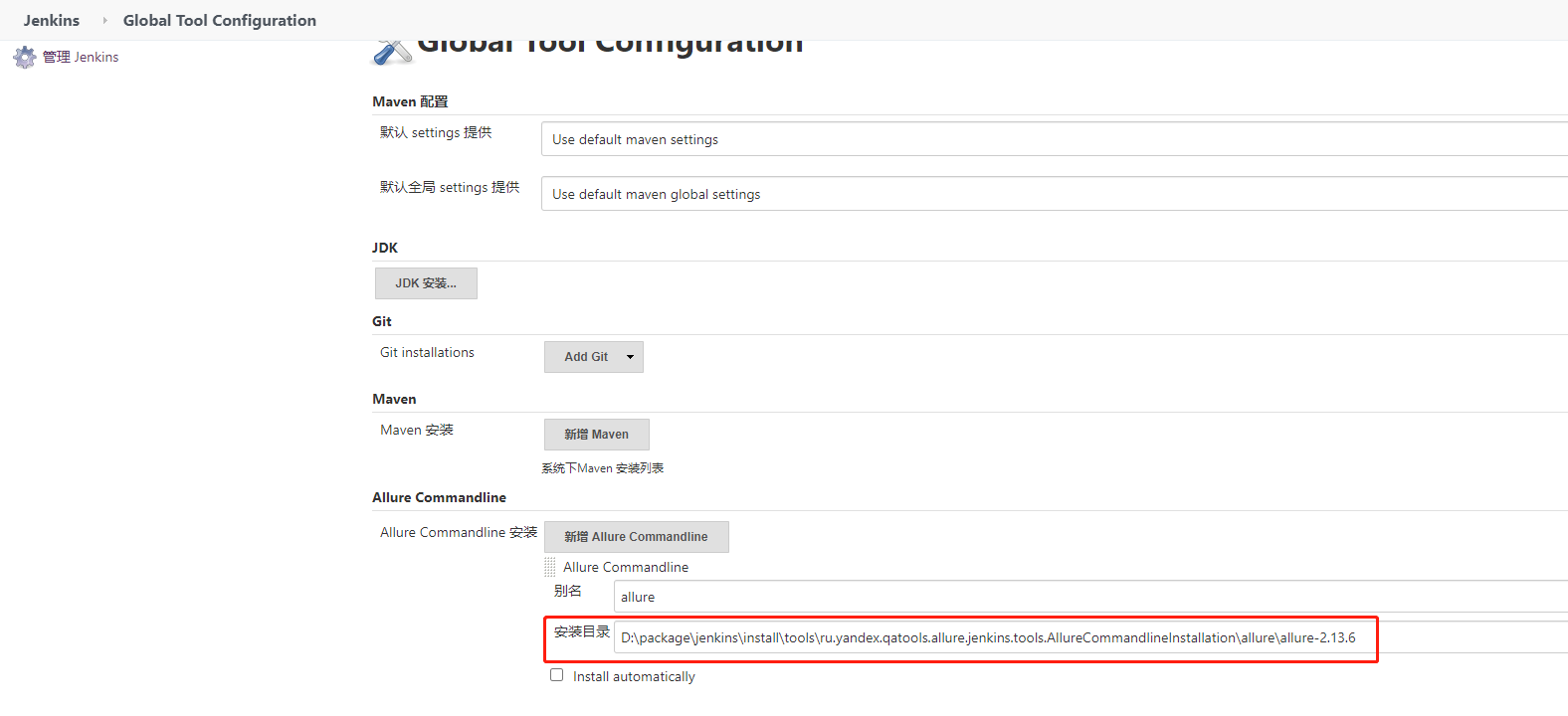
Task: Click the 安装目录 path input field
Action: (1090, 637)
